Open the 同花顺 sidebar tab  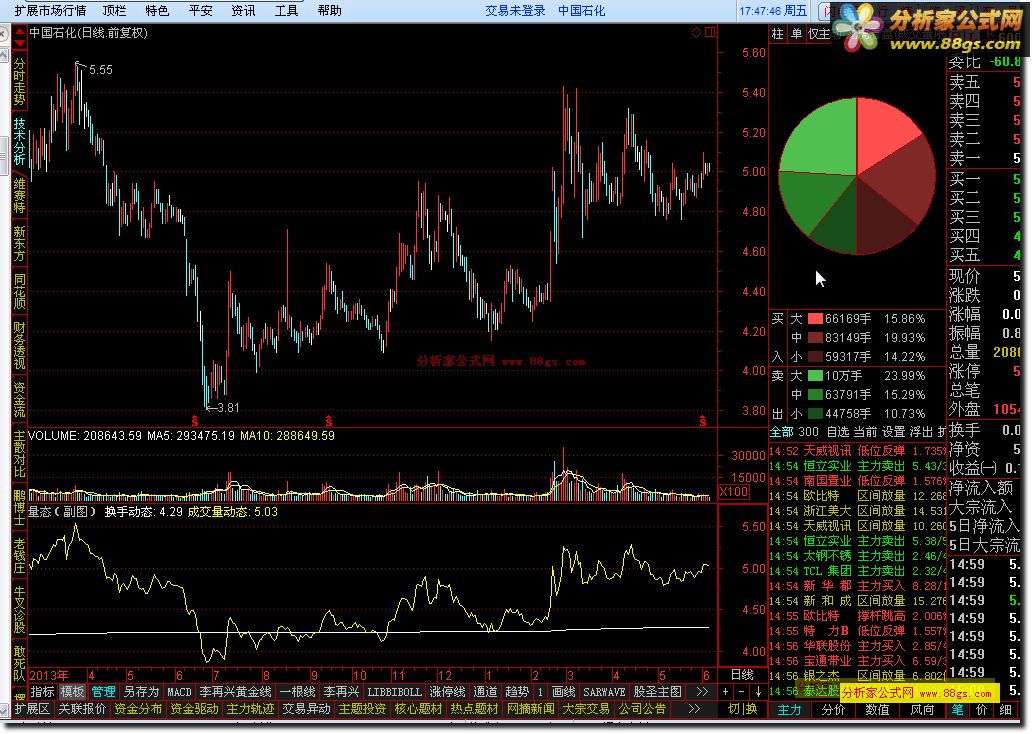pos(20,292)
